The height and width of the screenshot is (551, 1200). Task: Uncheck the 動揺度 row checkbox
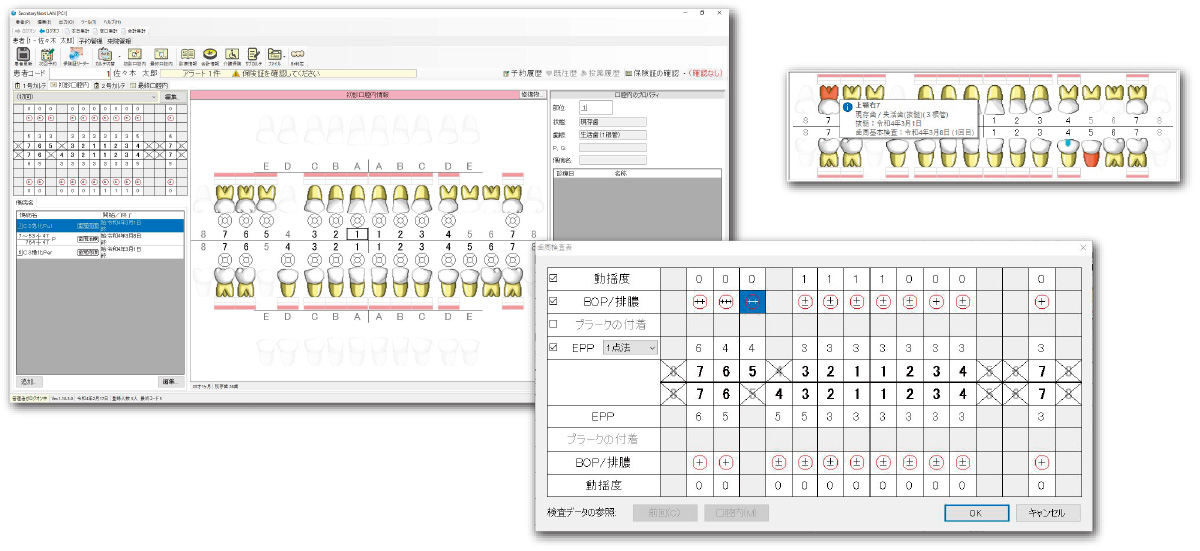point(554,277)
